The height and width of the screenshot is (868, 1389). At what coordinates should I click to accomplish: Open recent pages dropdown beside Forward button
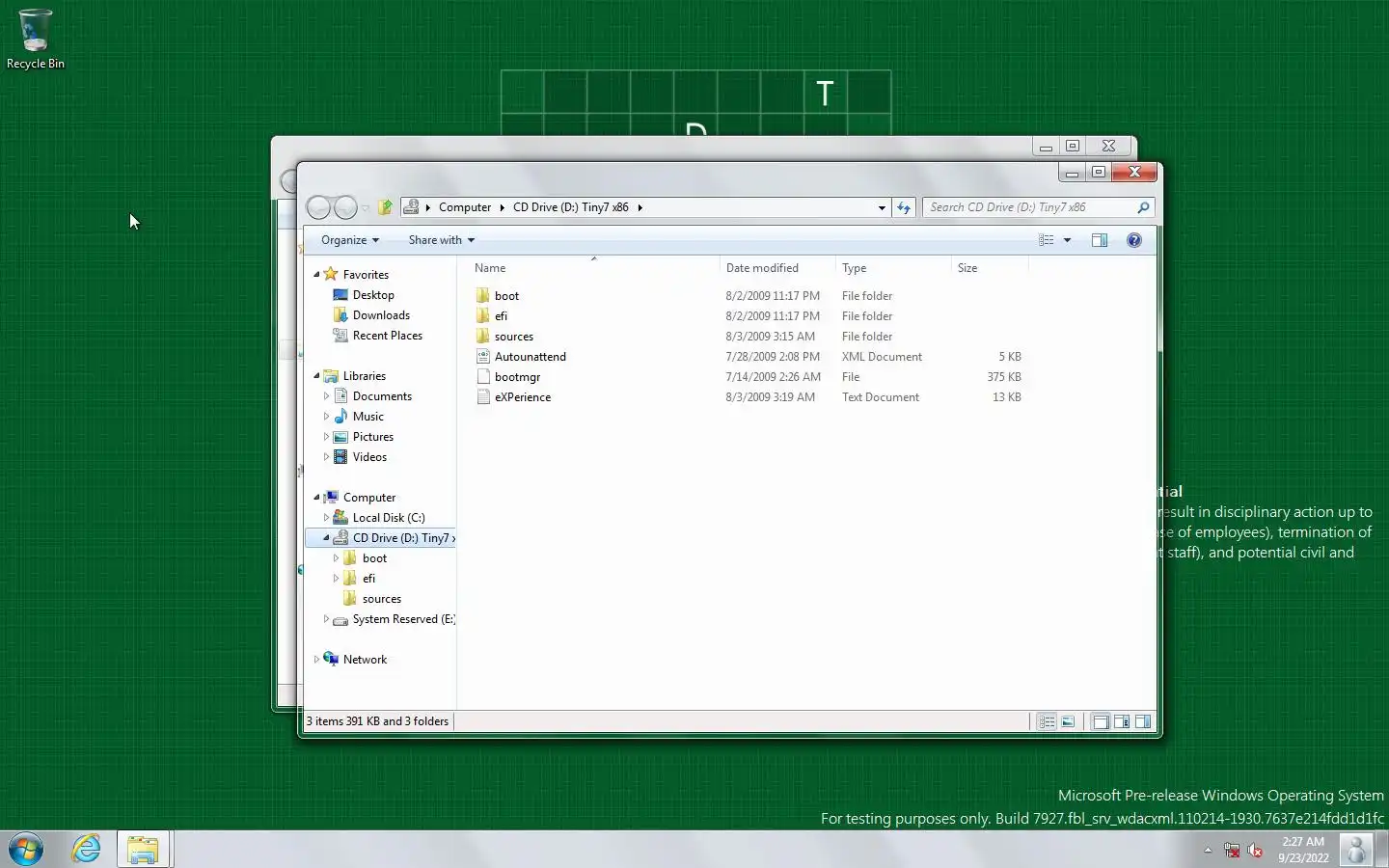(366, 207)
